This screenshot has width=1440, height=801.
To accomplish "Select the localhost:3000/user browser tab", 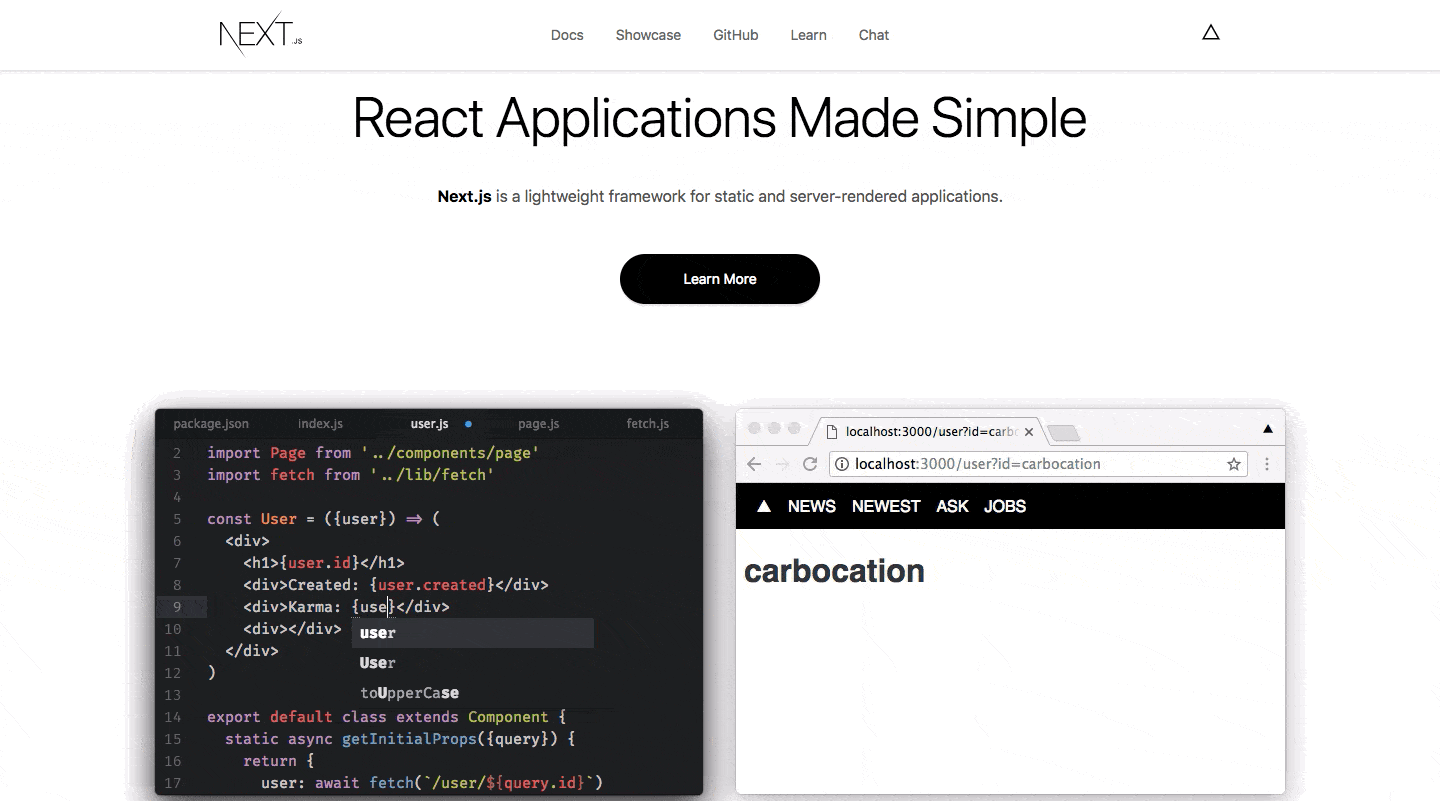I will pyautogui.click(x=930, y=432).
